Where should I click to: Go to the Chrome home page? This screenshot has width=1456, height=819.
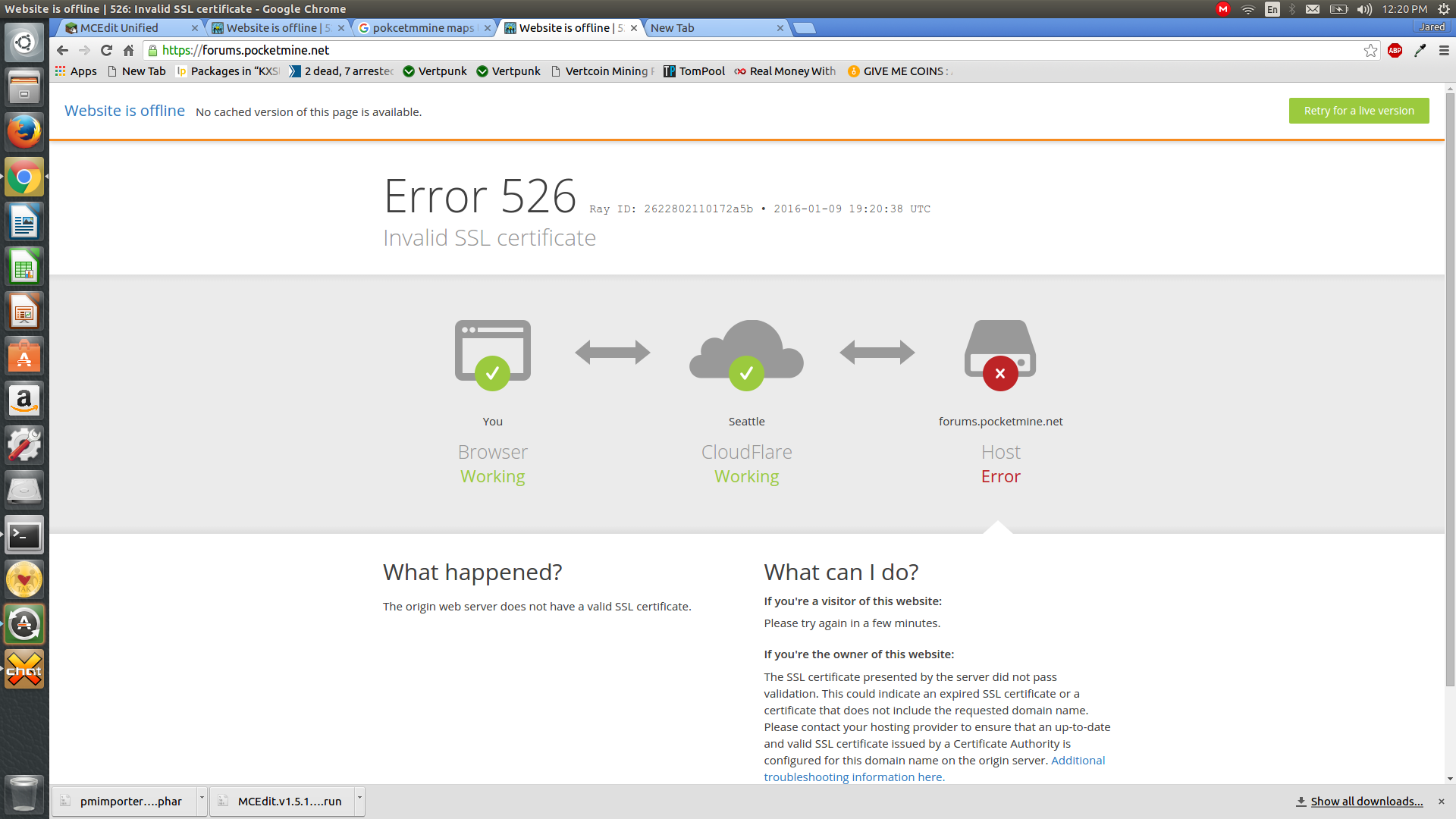(x=128, y=50)
